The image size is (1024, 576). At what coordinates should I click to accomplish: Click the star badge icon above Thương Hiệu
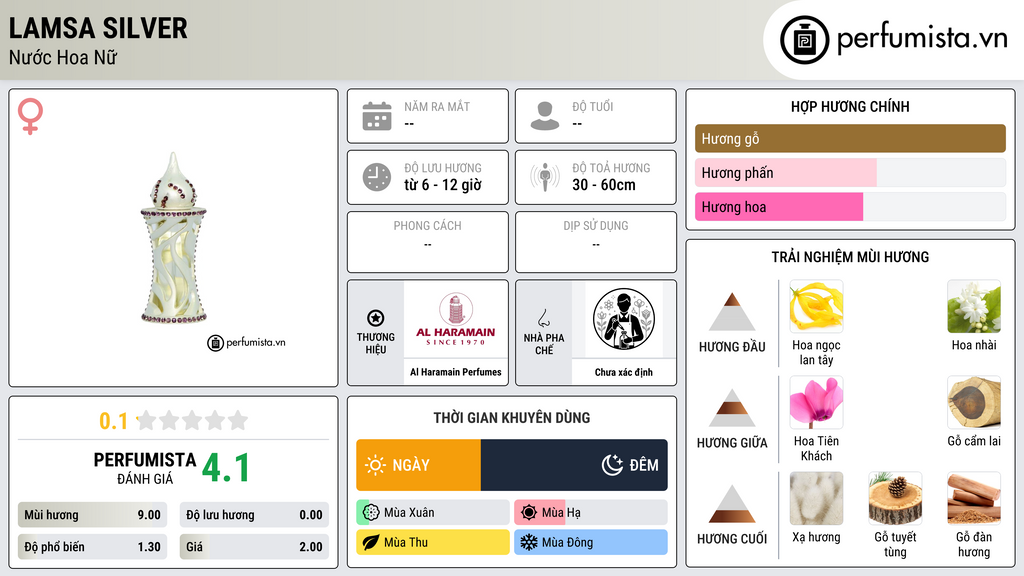pyautogui.click(x=376, y=318)
